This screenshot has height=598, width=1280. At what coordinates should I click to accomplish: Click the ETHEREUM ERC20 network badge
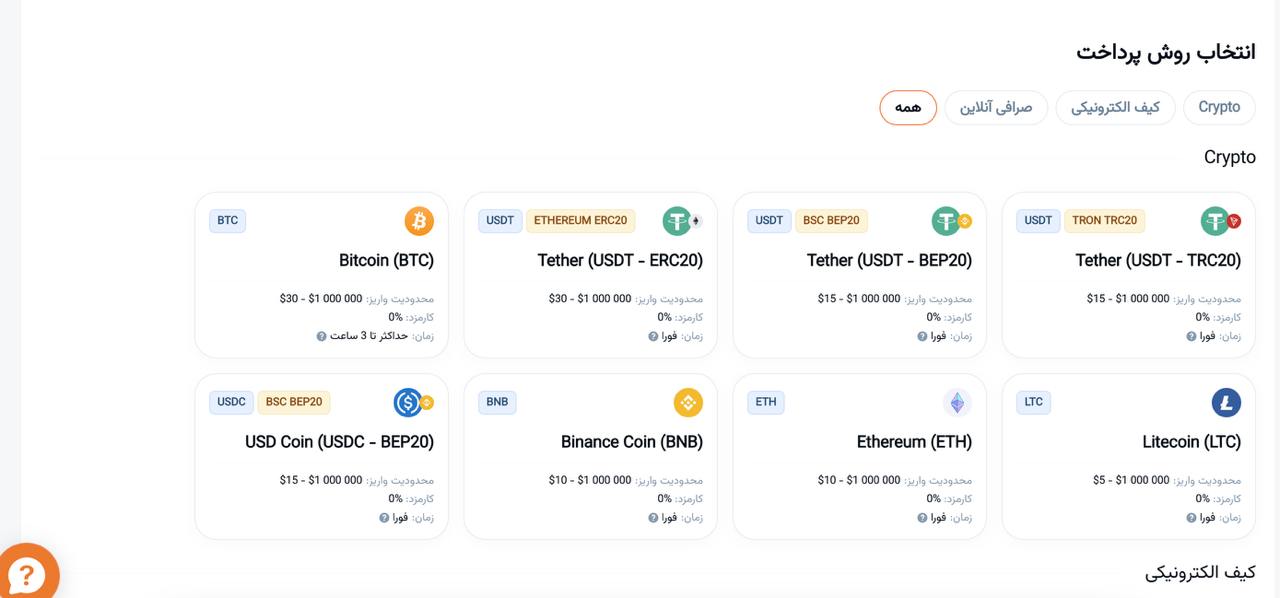581,221
